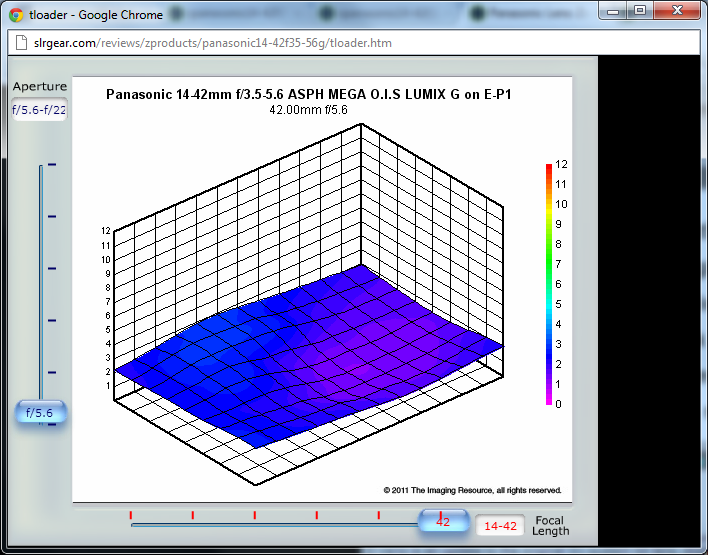This screenshot has width=708, height=555.
Task: Click the chart title Panasonic 14-42mm text
Action: pyautogui.click(x=308, y=94)
